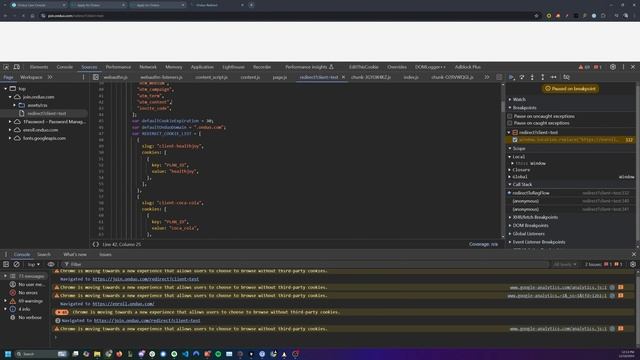Open console settings gear
640x360 pixels.
click(633, 264)
